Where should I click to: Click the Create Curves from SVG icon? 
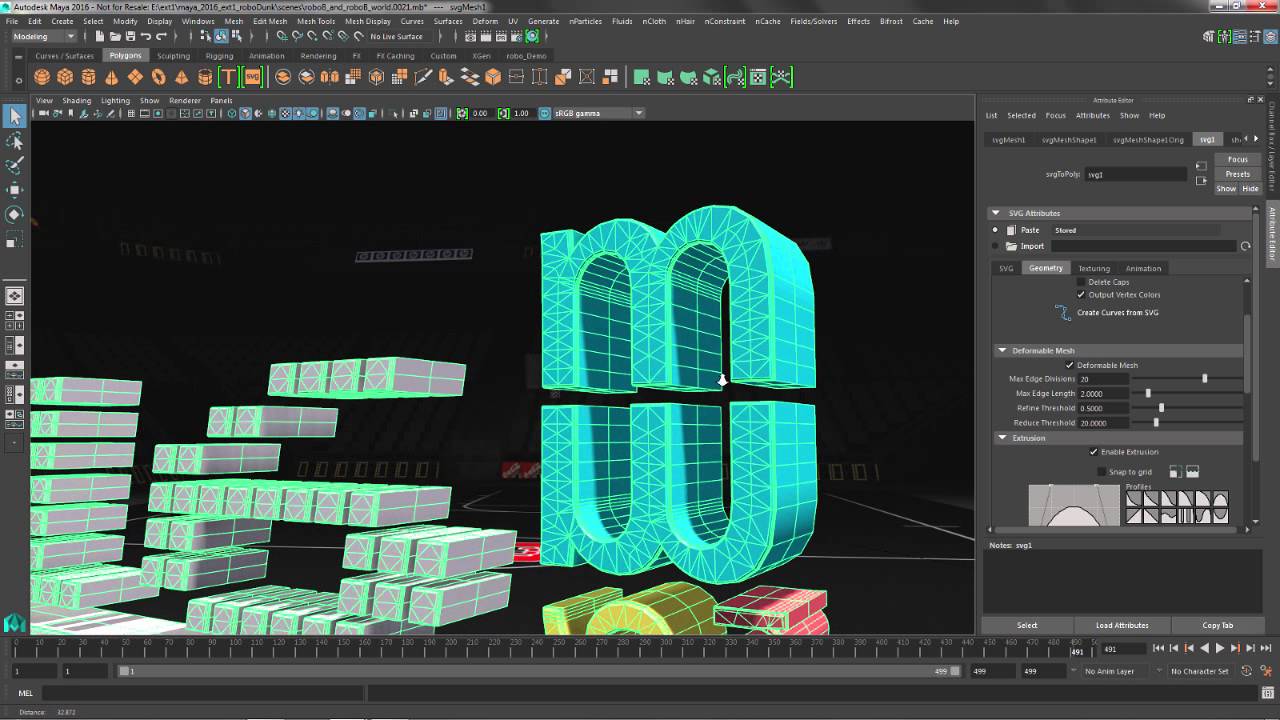[1062, 312]
